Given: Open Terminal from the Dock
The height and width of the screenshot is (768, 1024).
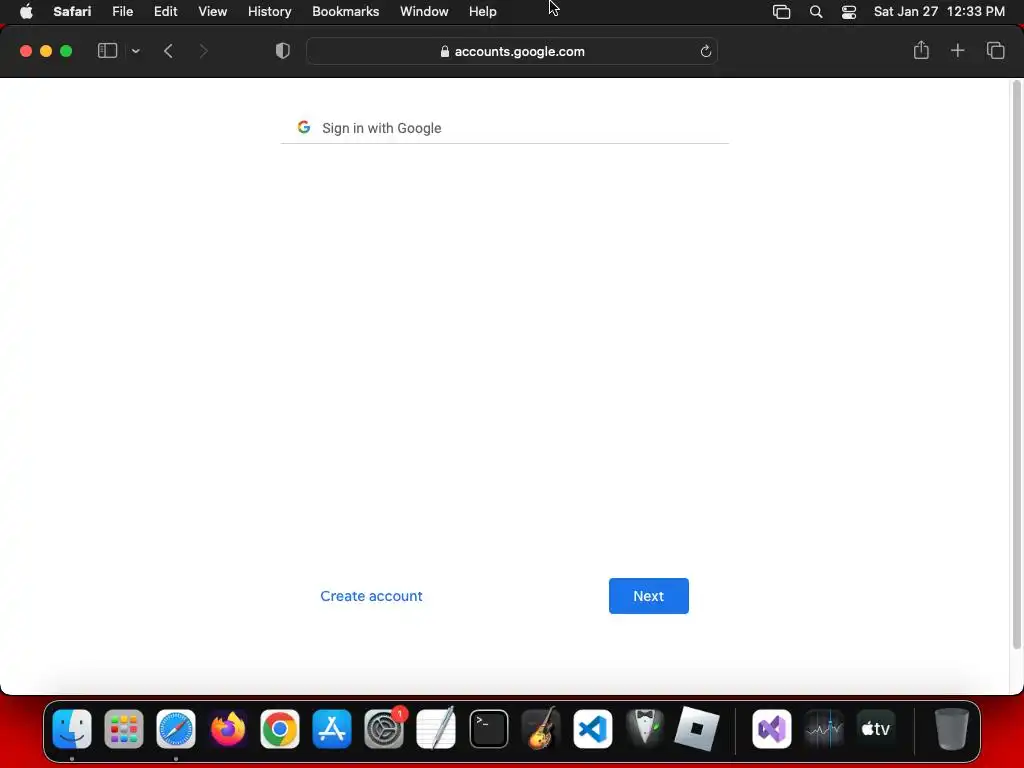Looking at the screenshot, I should click(x=488, y=729).
